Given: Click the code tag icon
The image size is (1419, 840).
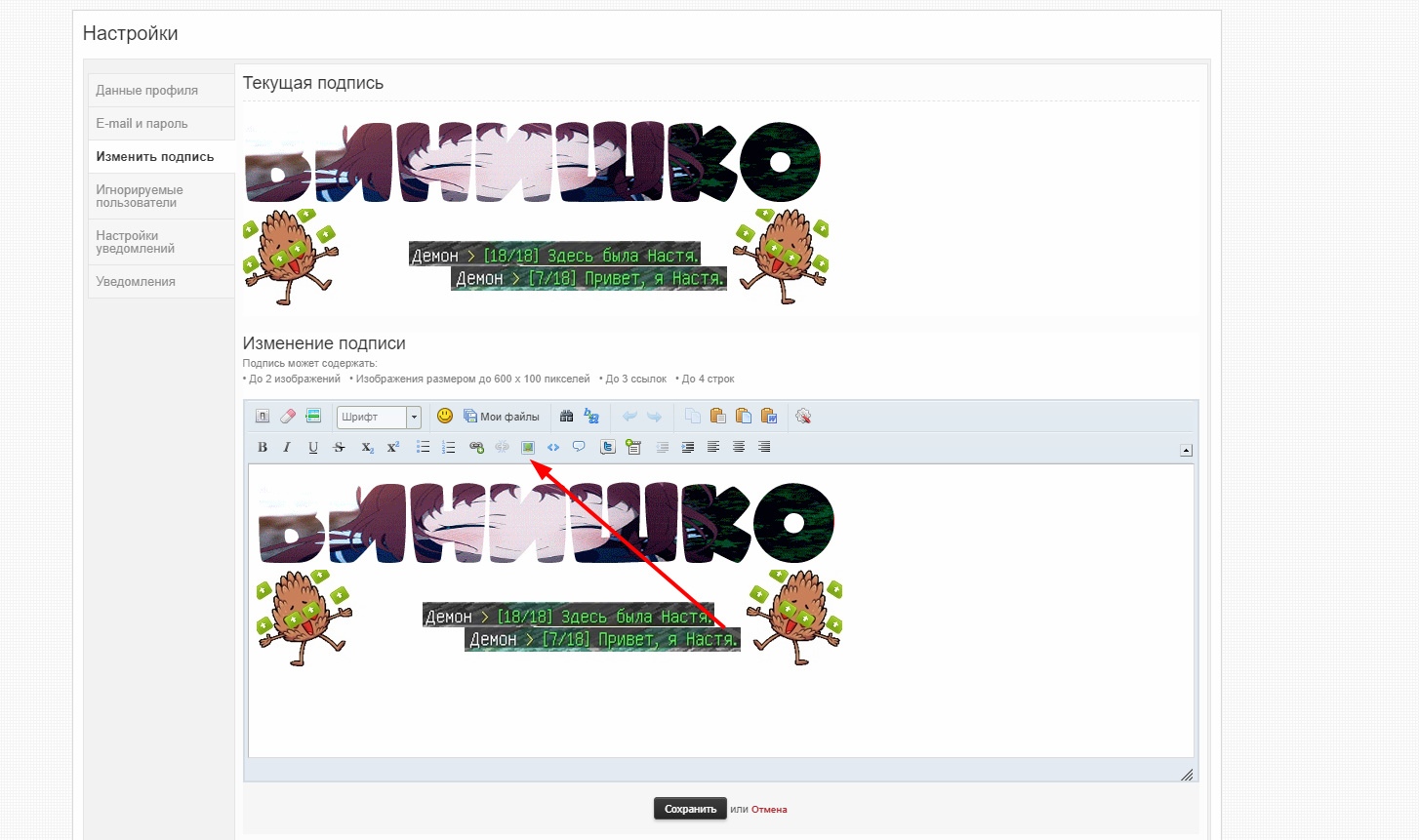Looking at the screenshot, I should point(553,447).
